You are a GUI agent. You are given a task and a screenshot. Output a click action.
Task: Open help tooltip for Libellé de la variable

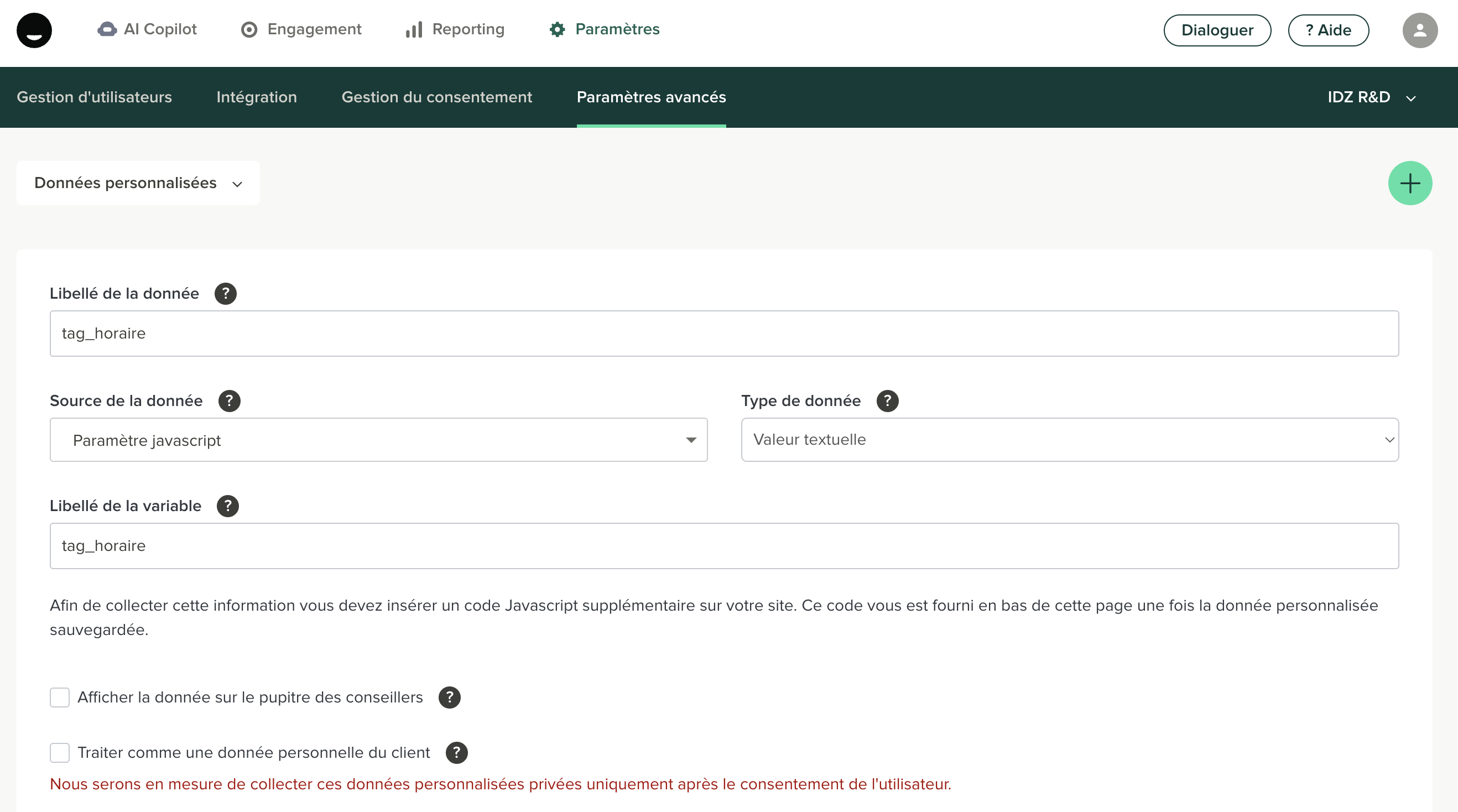tap(227, 506)
